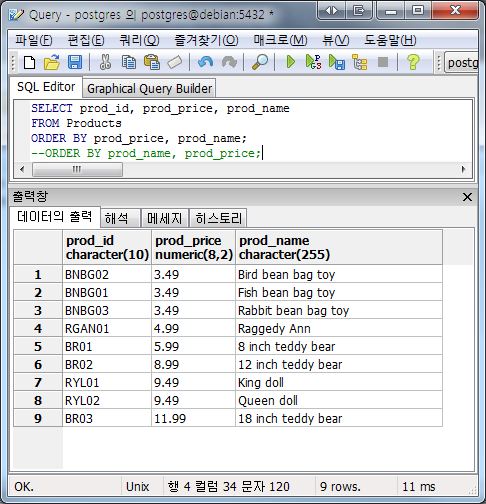Select row 5 via its row header
Screen dimensions: 486x504
point(38,346)
